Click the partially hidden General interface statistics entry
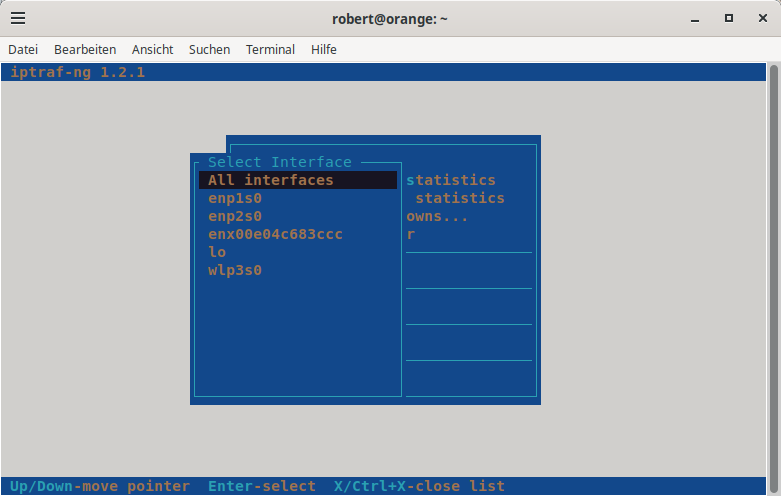 tap(451, 180)
